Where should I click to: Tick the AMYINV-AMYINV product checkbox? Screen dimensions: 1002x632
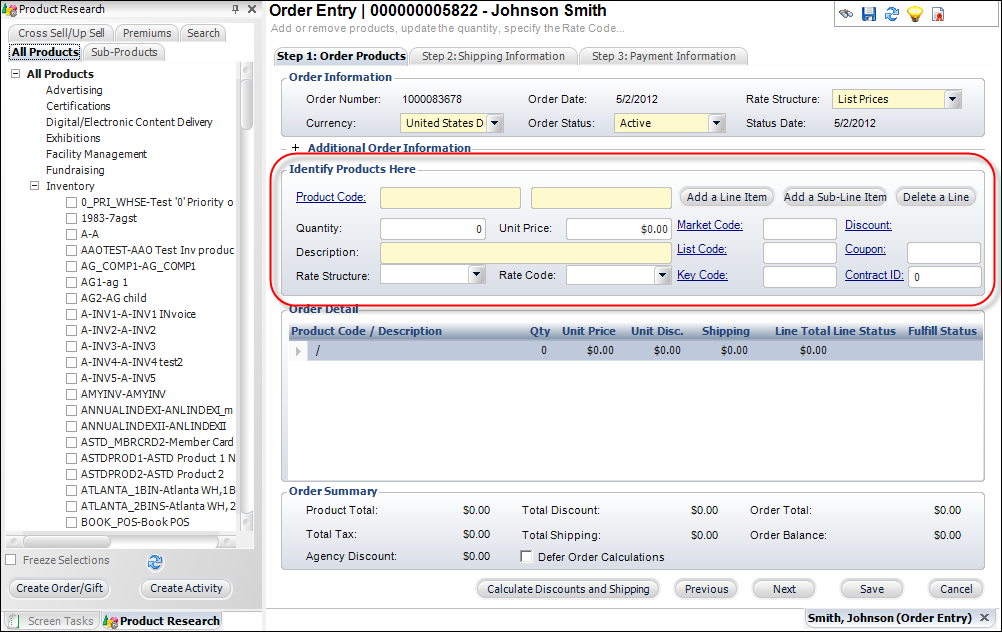[x=71, y=394]
